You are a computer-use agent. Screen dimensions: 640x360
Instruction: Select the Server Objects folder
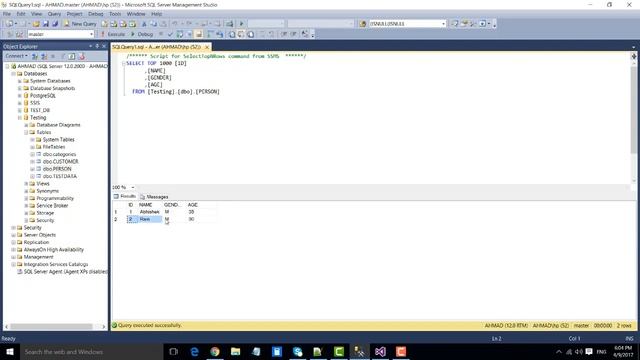(x=40, y=235)
